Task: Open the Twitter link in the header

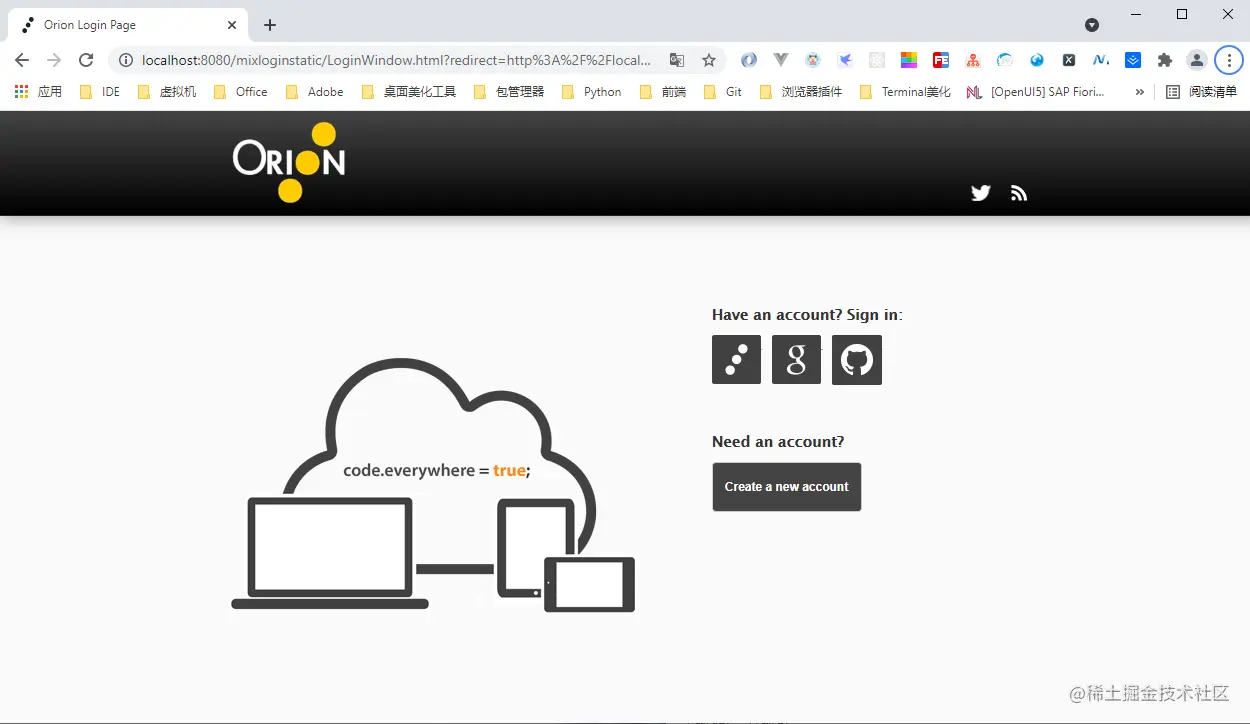Action: click(981, 193)
